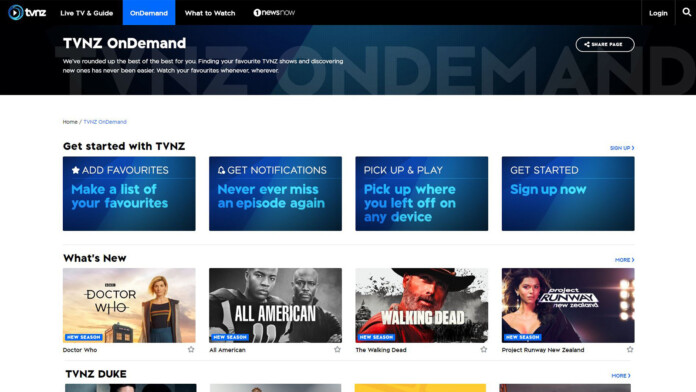Screen dimensions: 696x392
Task: Switch to Live TV & Guide tab
Action: 87,13
